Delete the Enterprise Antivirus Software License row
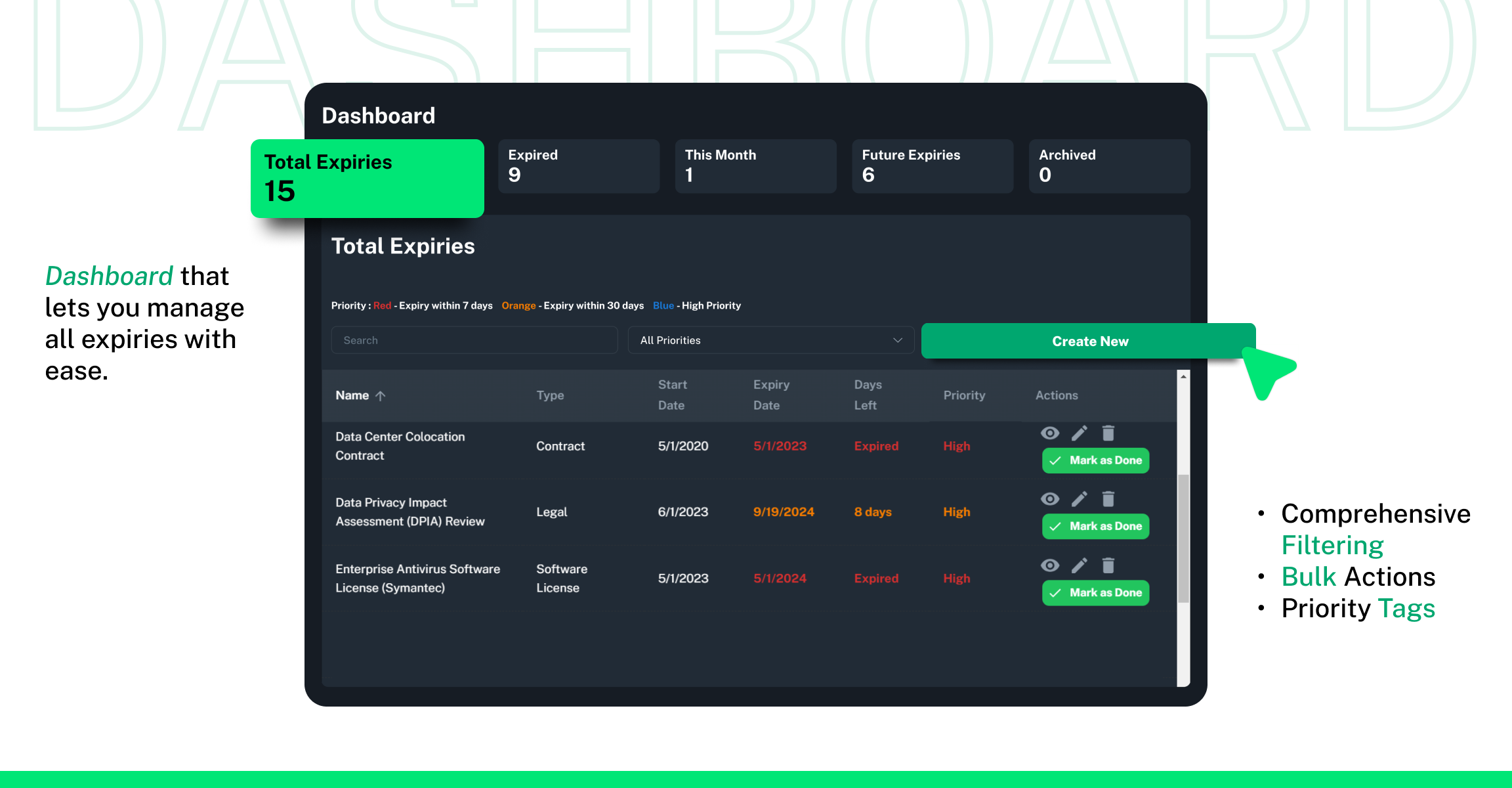This screenshot has height=788, width=1512. click(x=1108, y=565)
